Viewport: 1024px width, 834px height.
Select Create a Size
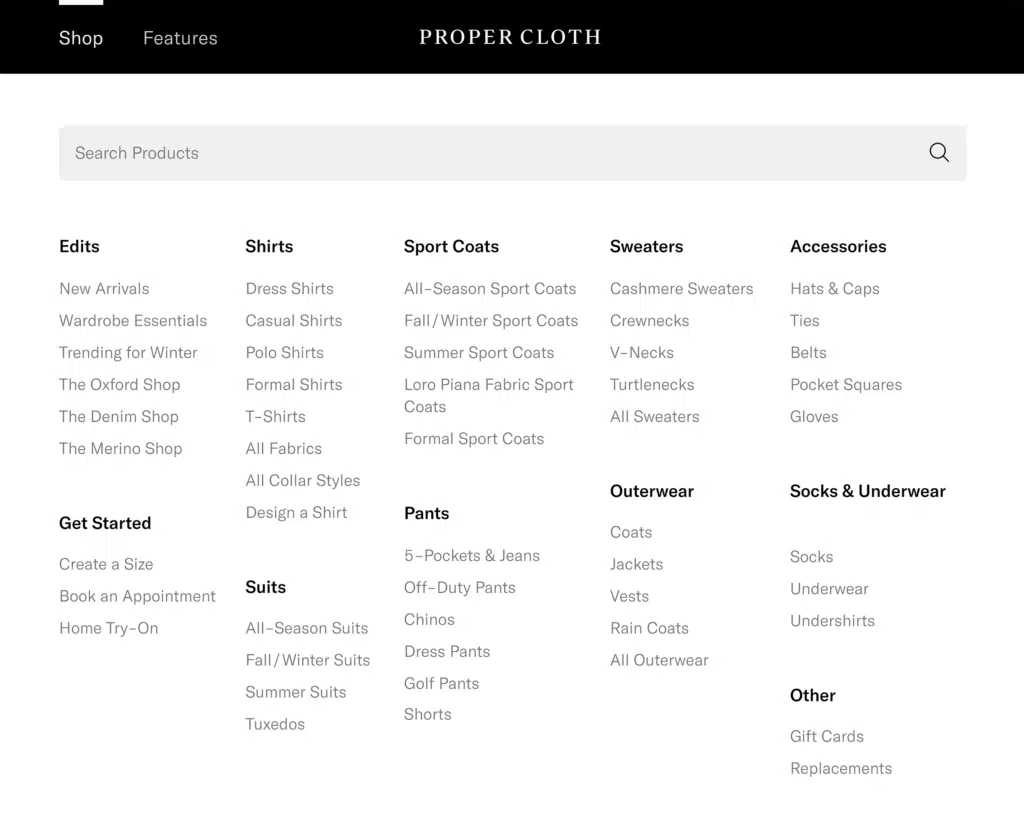pos(106,565)
